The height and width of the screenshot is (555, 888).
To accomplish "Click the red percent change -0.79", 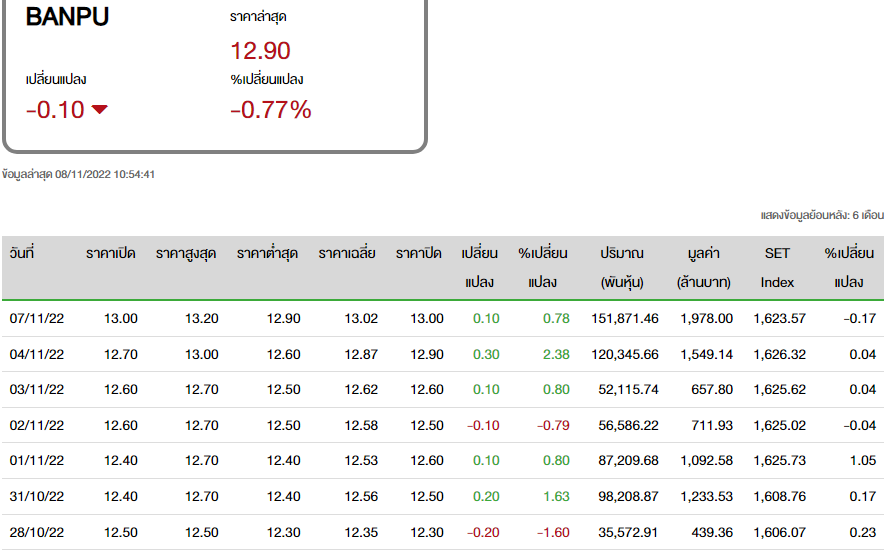I will coord(553,425).
